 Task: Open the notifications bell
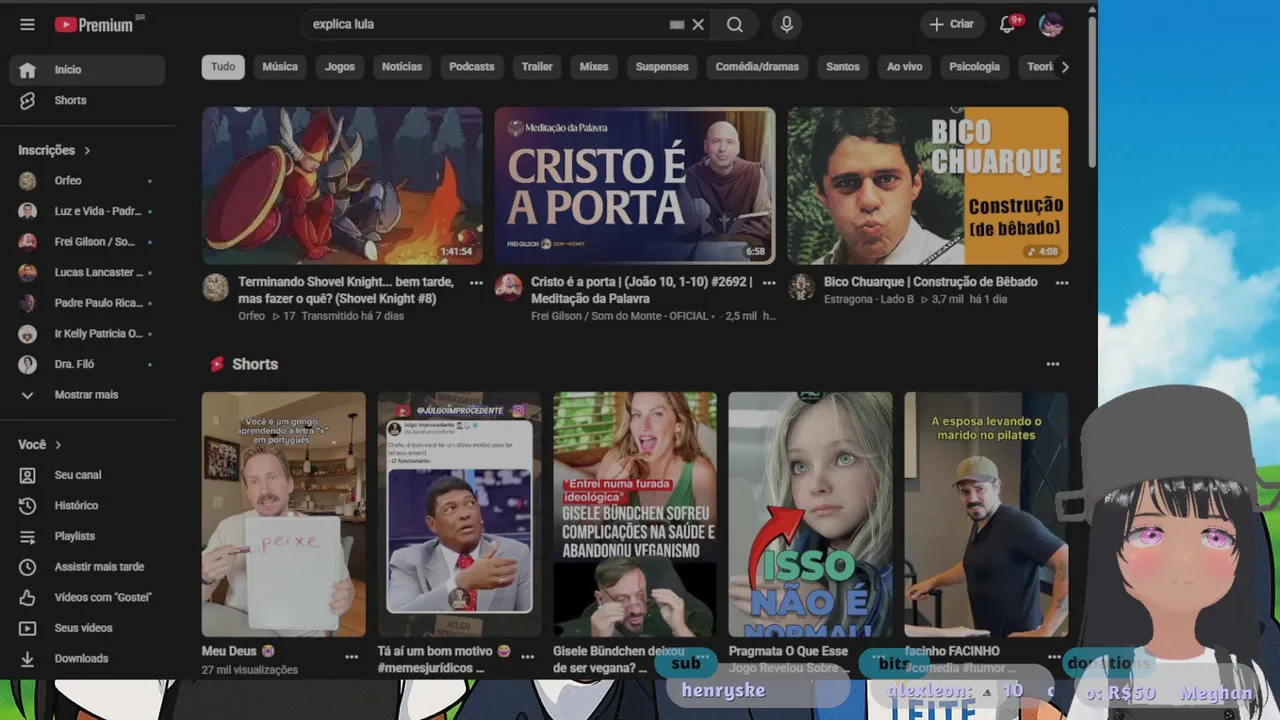[1008, 24]
